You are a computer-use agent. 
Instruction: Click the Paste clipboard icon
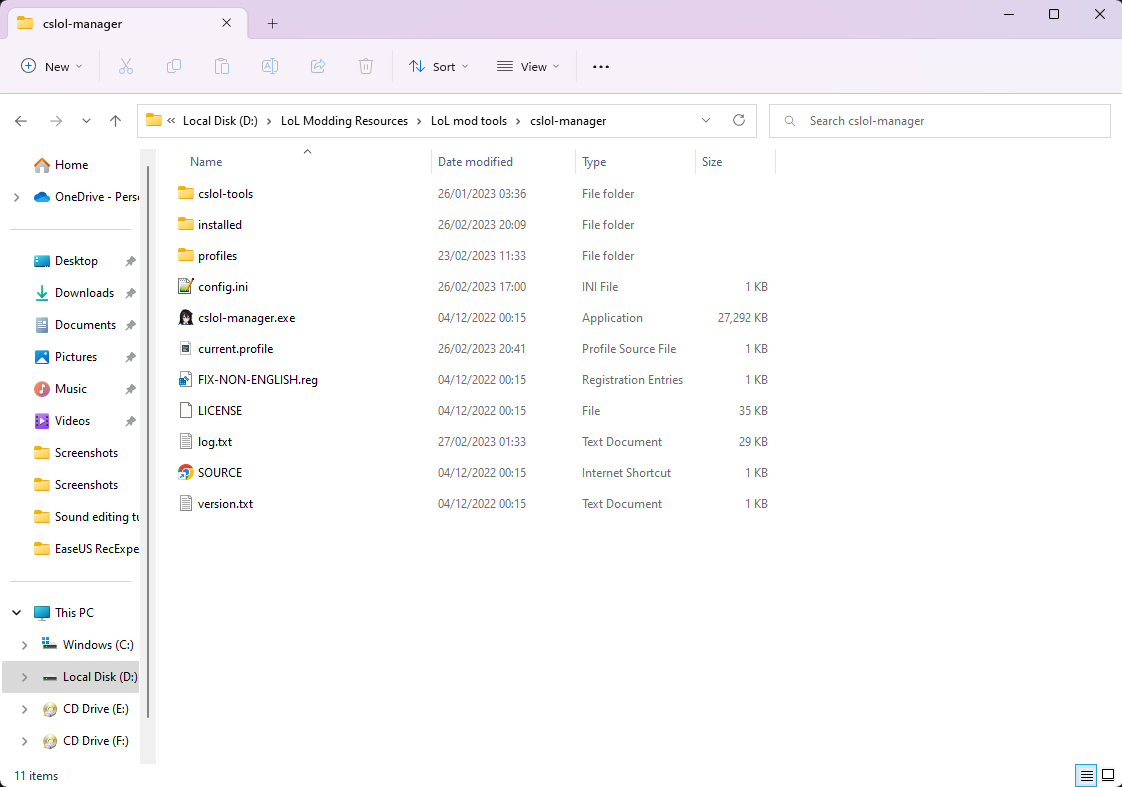click(x=222, y=67)
